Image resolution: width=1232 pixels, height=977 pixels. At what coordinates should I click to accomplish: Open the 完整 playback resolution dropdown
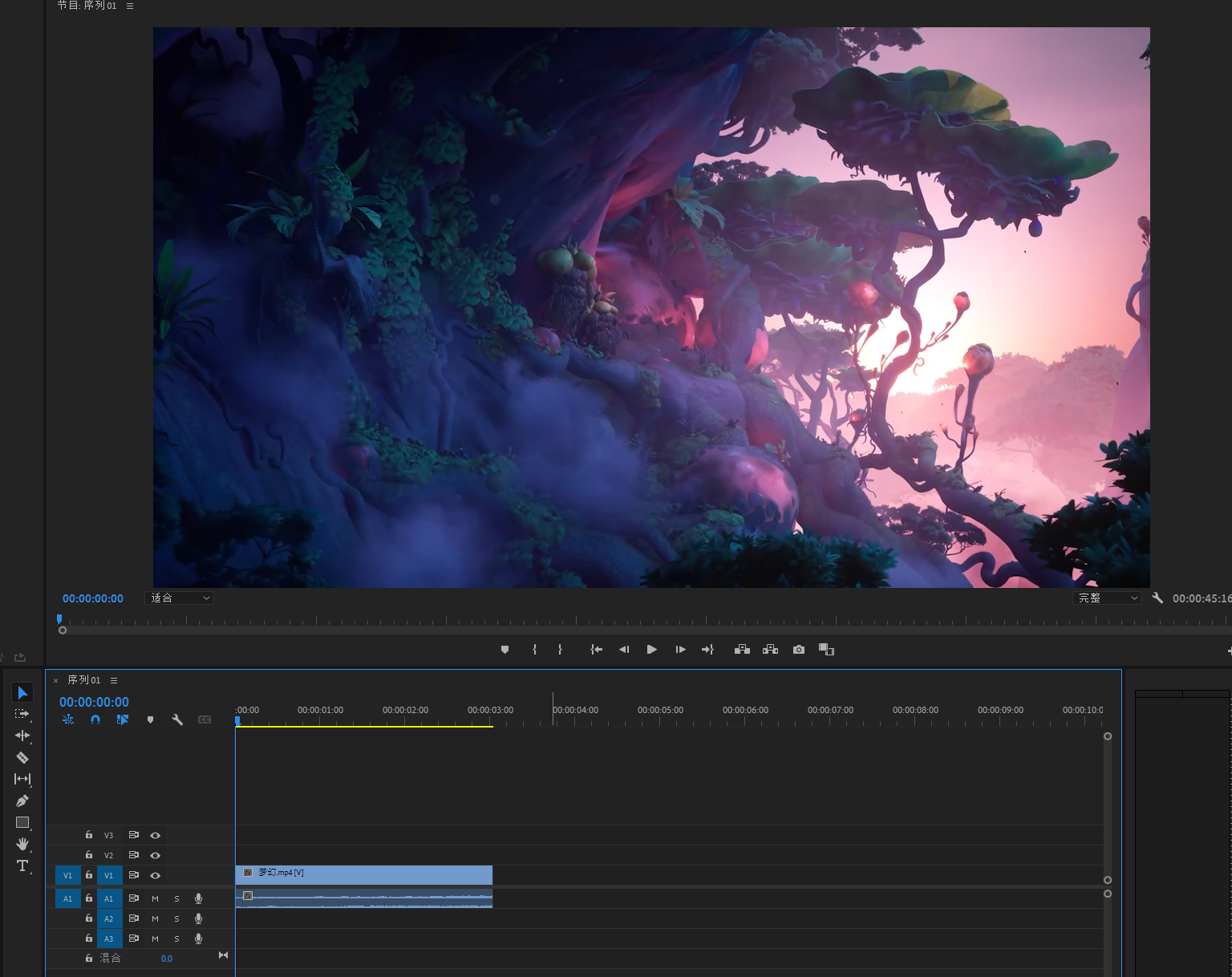pyautogui.click(x=1107, y=598)
